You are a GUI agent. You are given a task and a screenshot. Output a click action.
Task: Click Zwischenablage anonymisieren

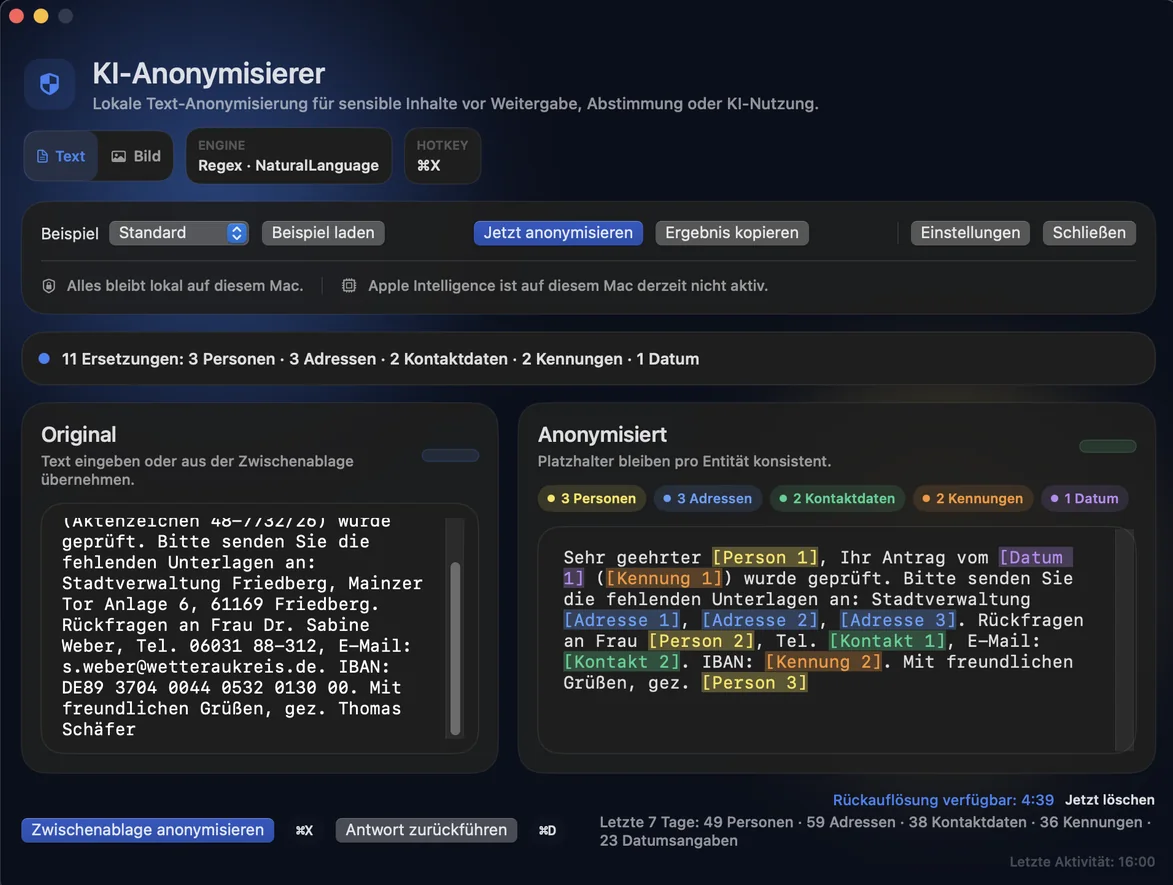click(147, 830)
